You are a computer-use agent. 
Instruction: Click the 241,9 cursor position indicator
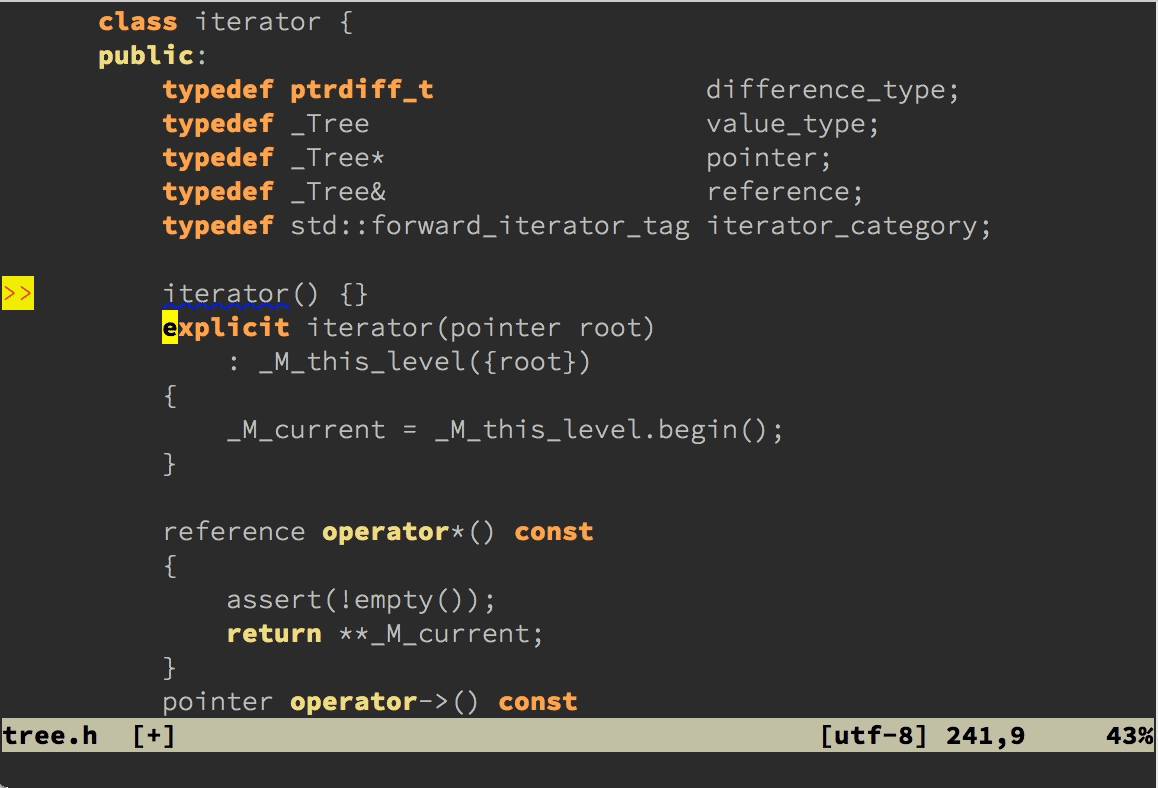pos(985,736)
